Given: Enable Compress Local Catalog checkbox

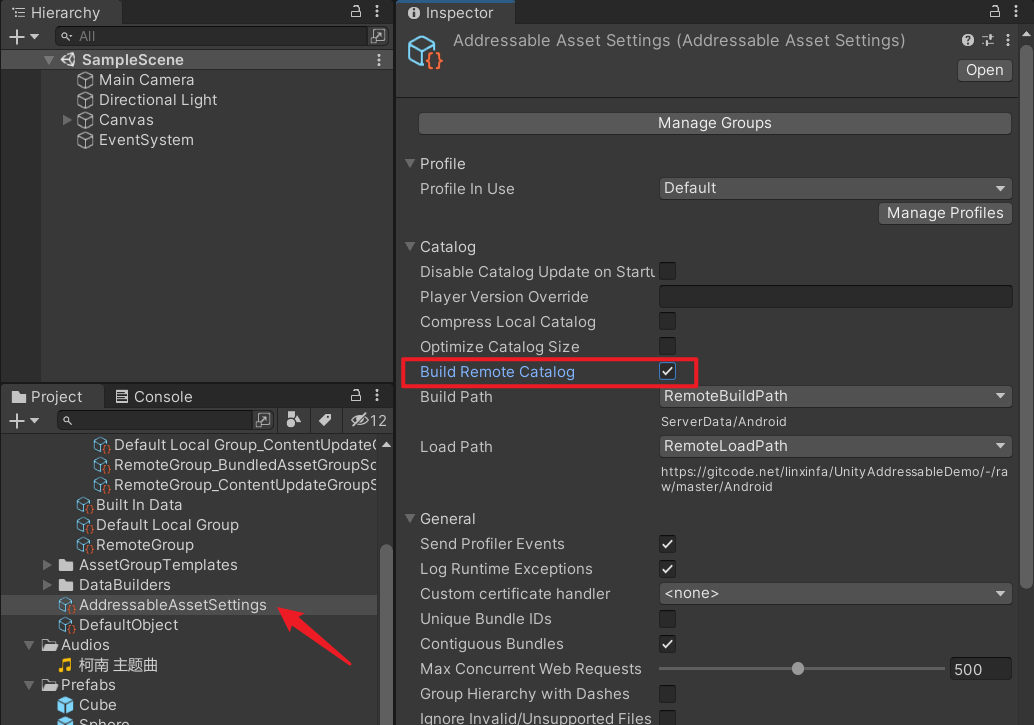Looking at the screenshot, I should click(667, 322).
